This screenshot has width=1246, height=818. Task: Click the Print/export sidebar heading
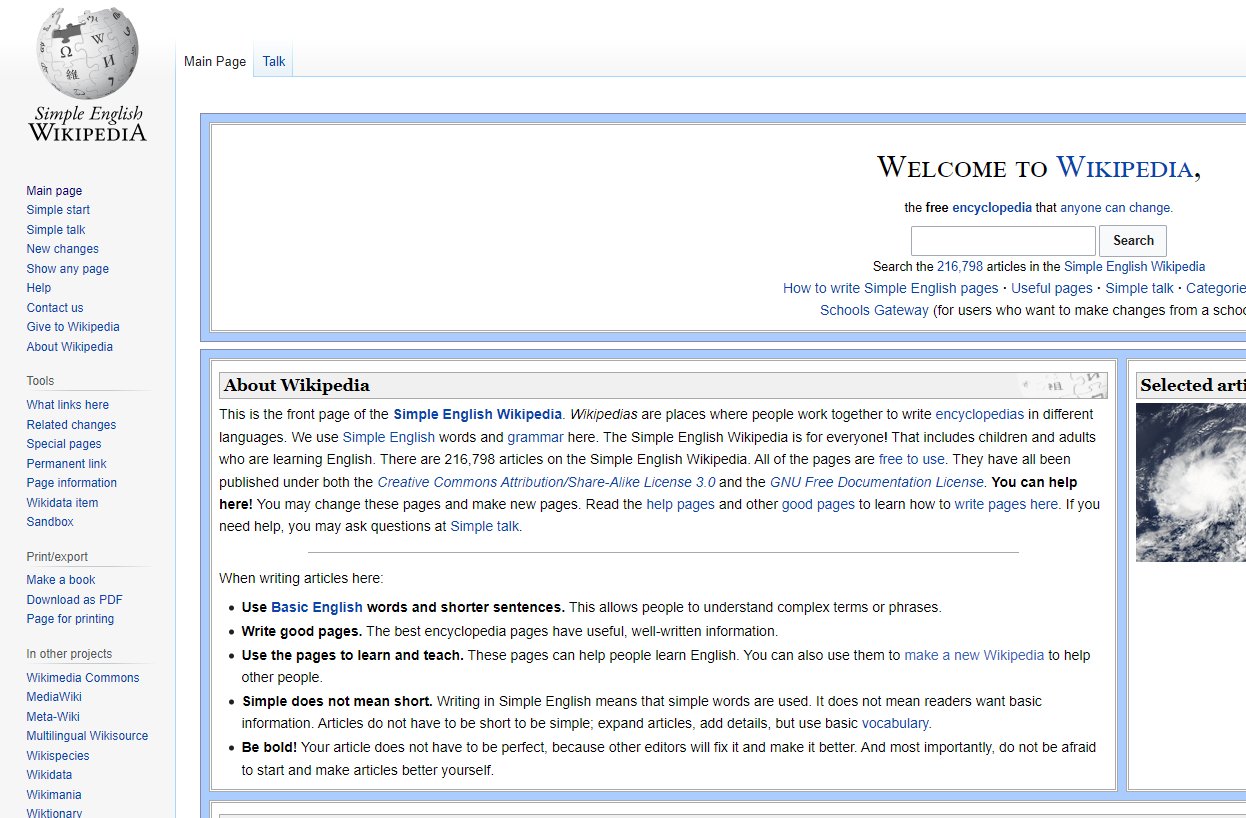click(x=57, y=557)
